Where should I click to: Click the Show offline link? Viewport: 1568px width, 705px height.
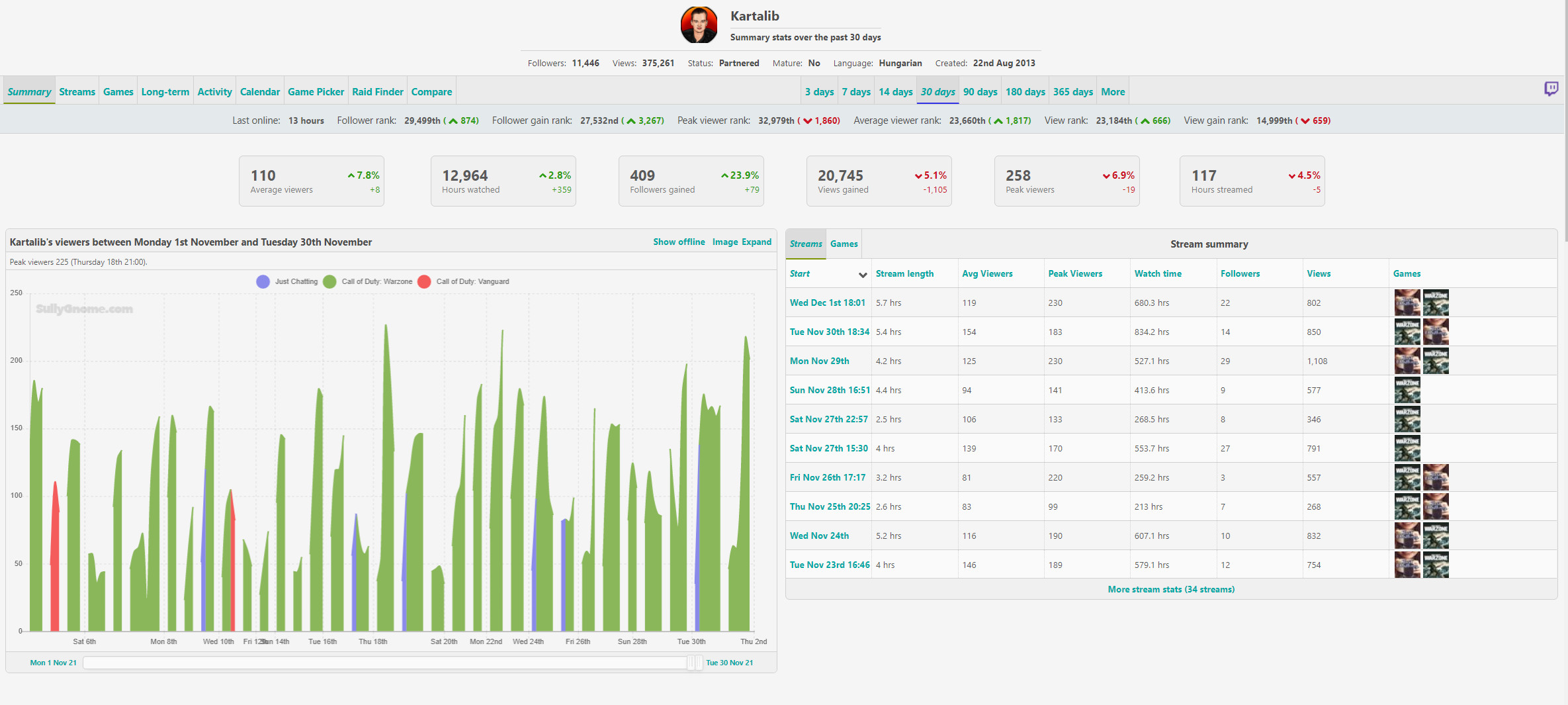pos(679,242)
